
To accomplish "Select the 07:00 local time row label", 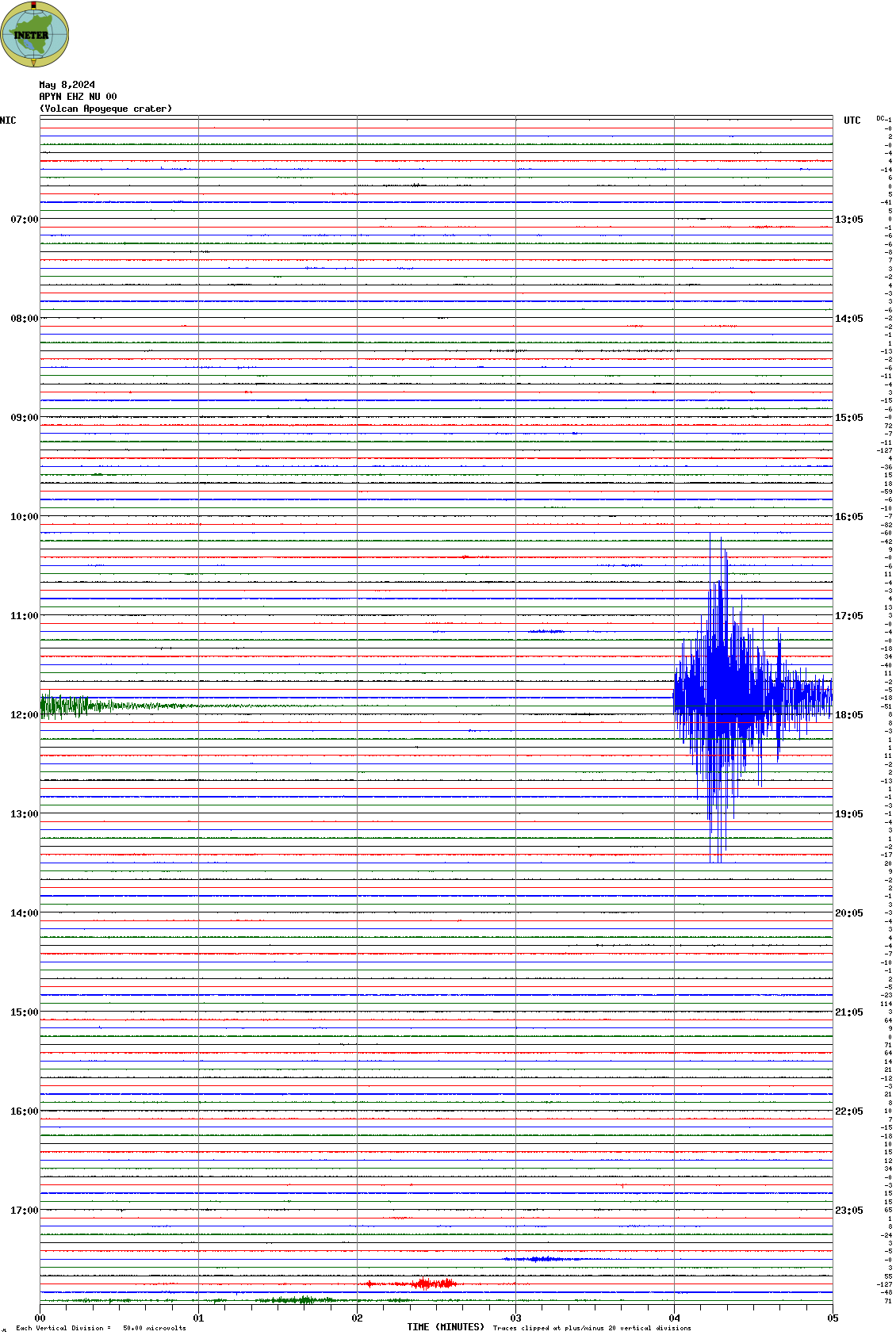I will tap(24, 220).
